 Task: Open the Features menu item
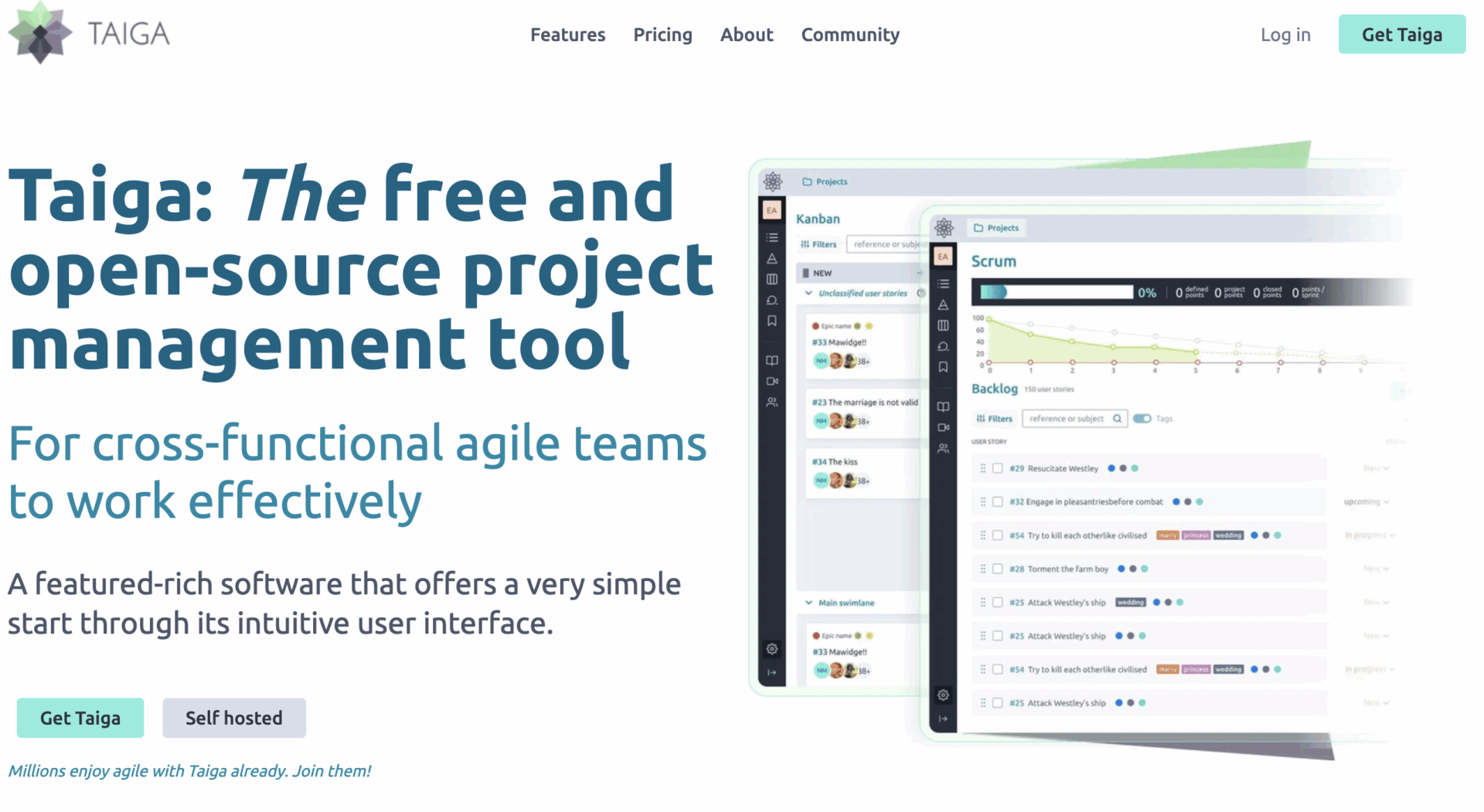click(567, 35)
